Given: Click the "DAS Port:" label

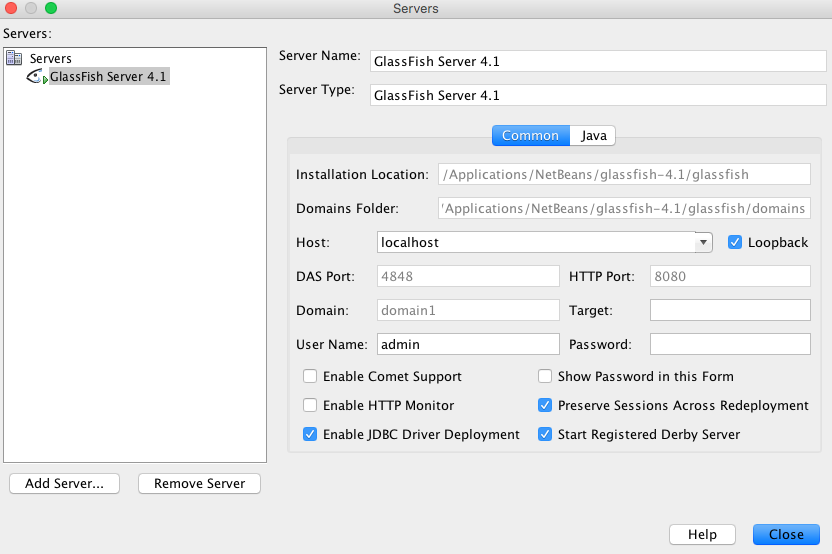Looking at the screenshot, I should pyautogui.click(x=325, y=276).
